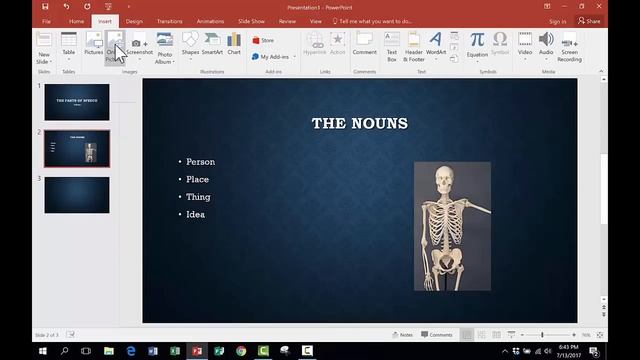The width and height of the screenshot is (640, 360).
Task: Open the View tab
Action: (316, 21)
